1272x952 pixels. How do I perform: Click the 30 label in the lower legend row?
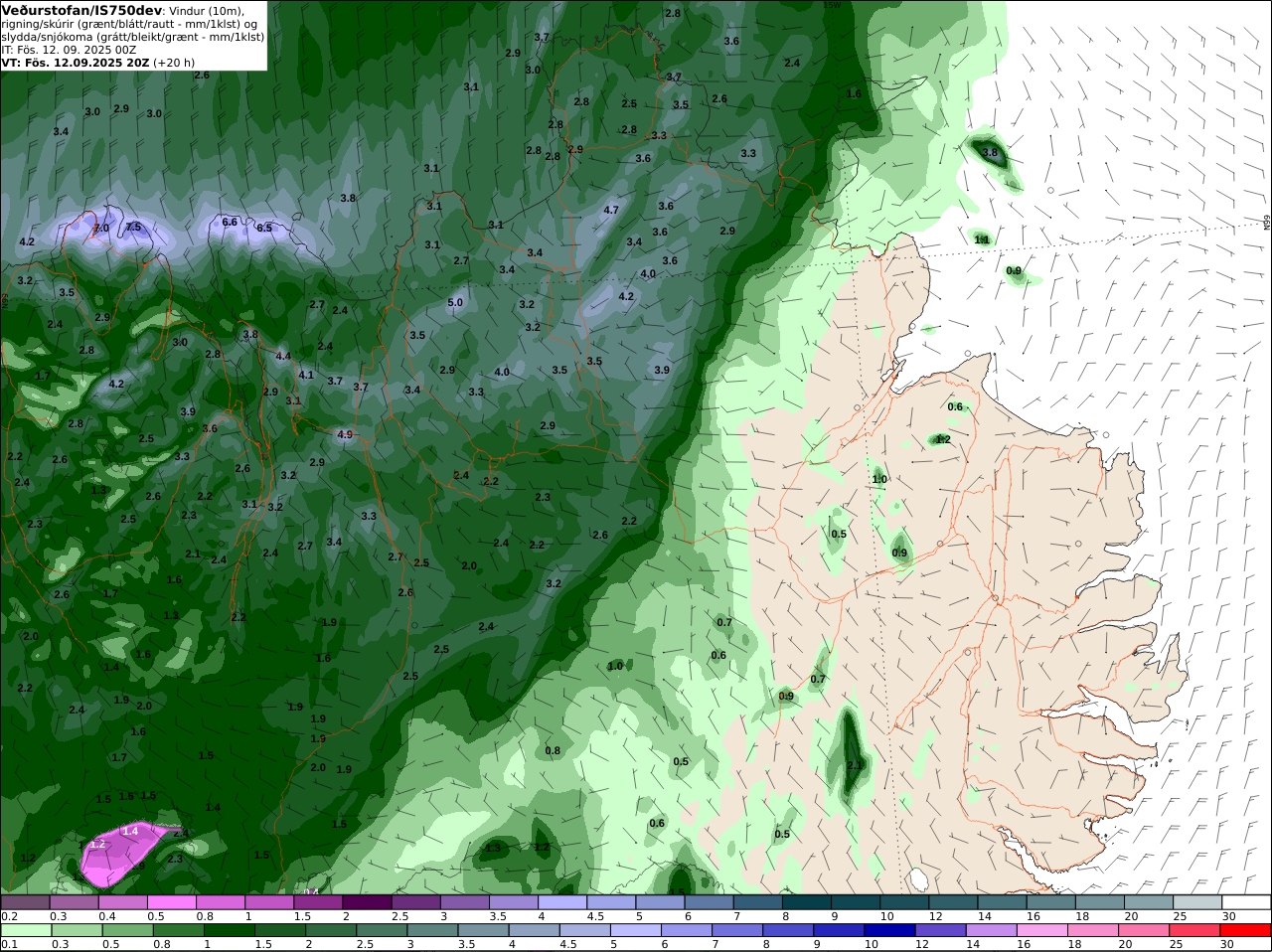(x=1226, y=944)
